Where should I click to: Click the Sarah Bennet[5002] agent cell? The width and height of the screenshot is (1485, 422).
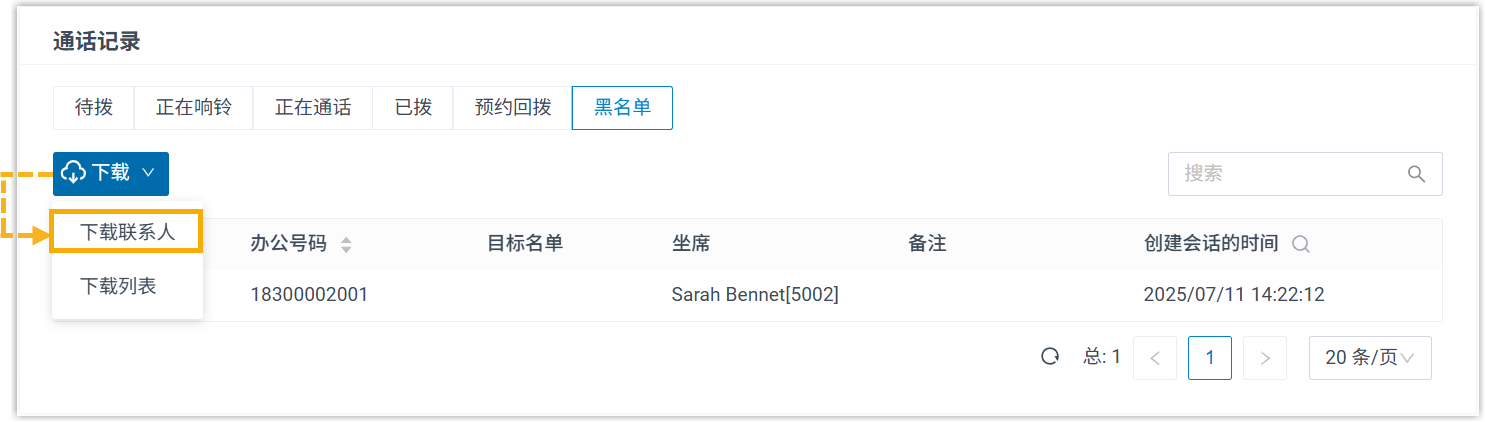755,295
